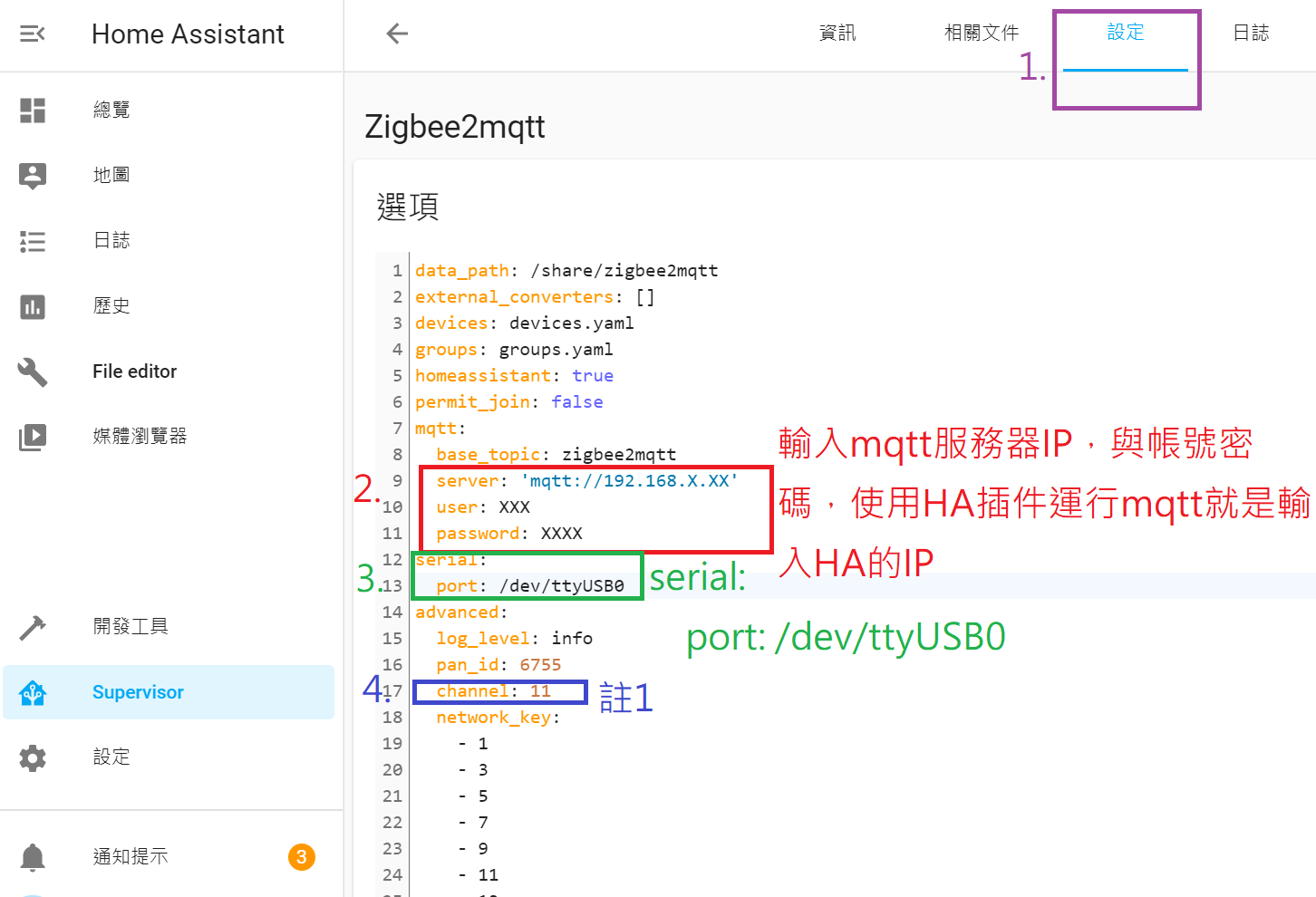The height and width of the screenshot is (897, 1316).
Task: Open File editor in the sidebar
Action: 134,371
